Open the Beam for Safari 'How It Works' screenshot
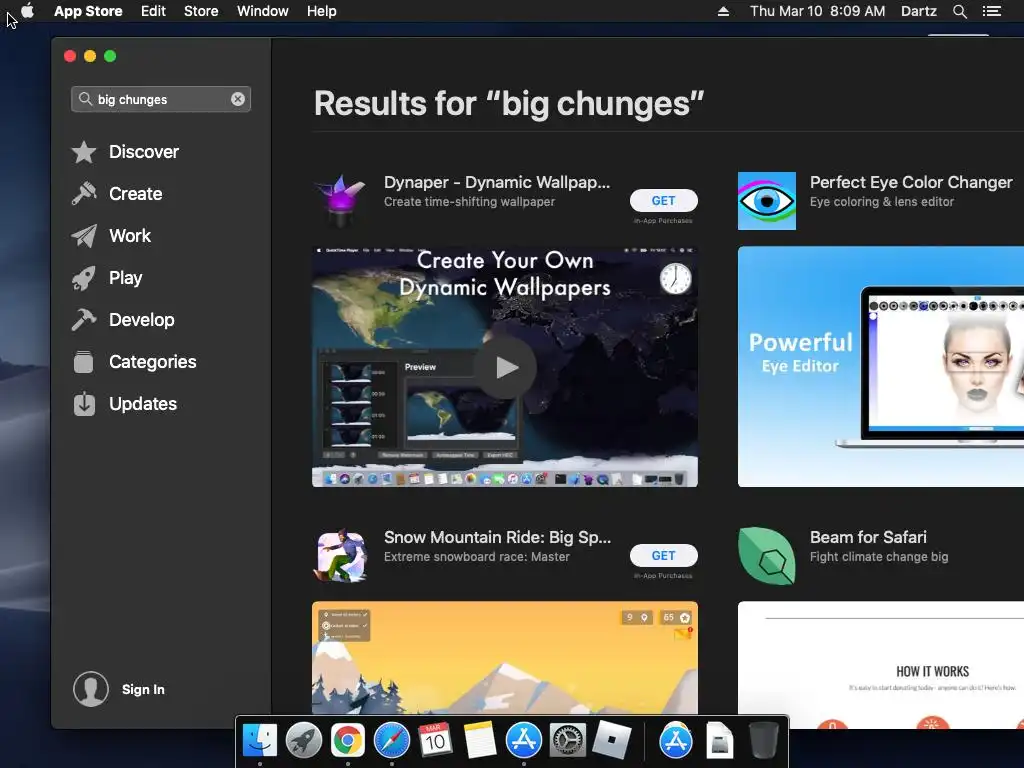This screenshot has height=768, width=1024. pyautogui.click(x=881, y=665)
